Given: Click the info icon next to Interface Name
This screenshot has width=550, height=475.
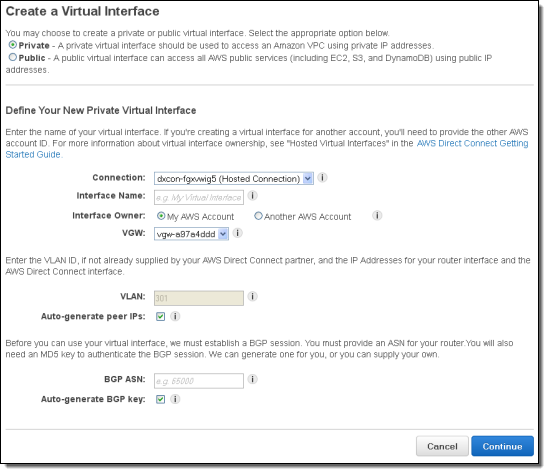Looking at the screenshot, I should (252, 195).
